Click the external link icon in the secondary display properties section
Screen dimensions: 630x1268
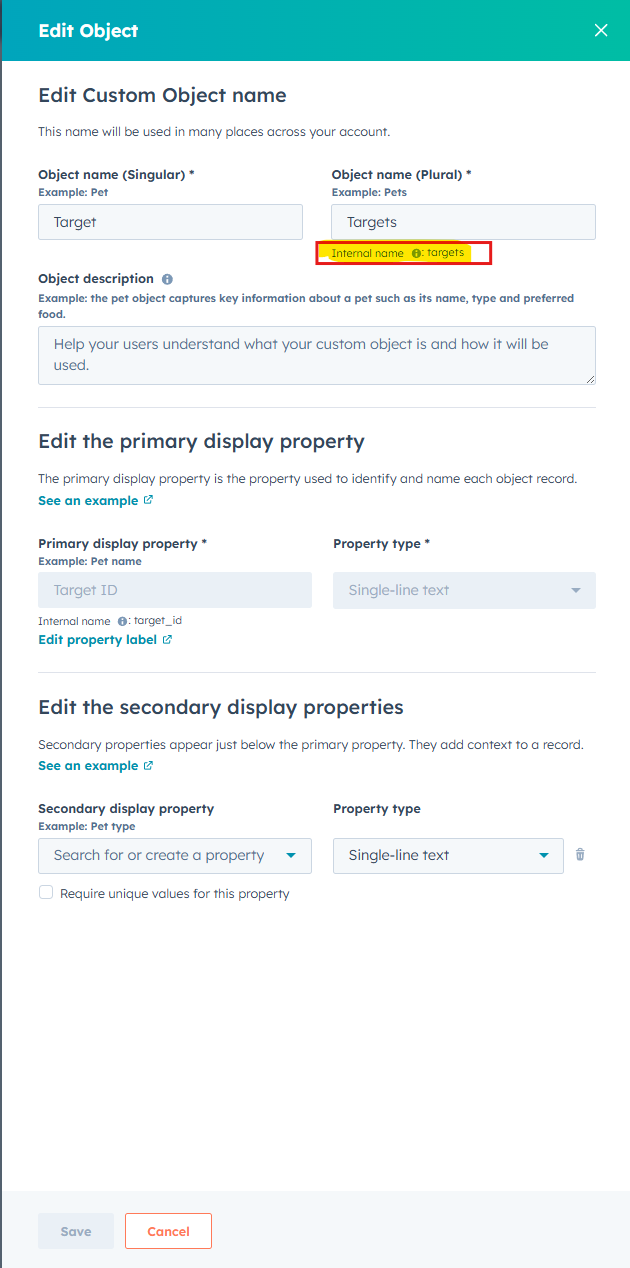click(x=149, y=766)
